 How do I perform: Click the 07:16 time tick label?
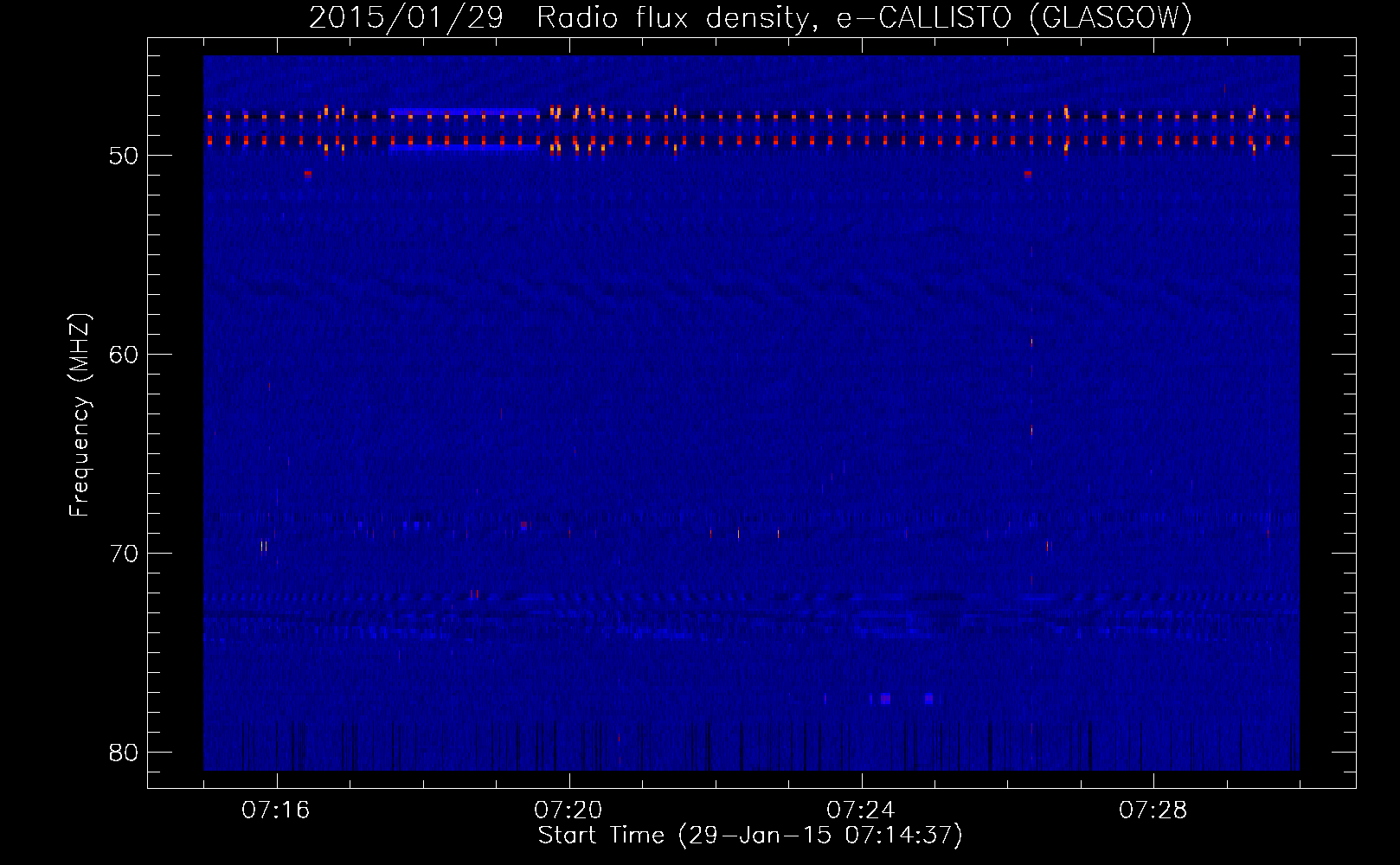click(x=276, y=811)
